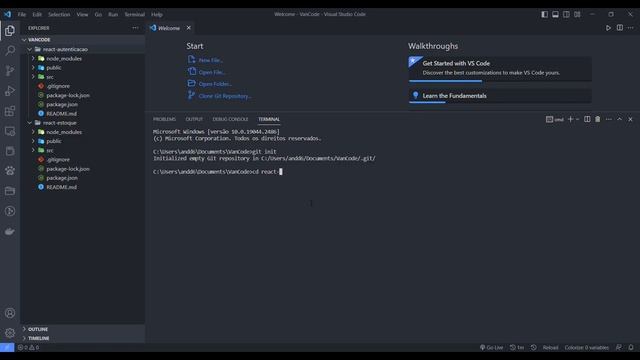Add a new terminal with plus icon
Image resolution: width=640 pixels, height=360 pixels.
pyautogui.click(x=570, y=119)
